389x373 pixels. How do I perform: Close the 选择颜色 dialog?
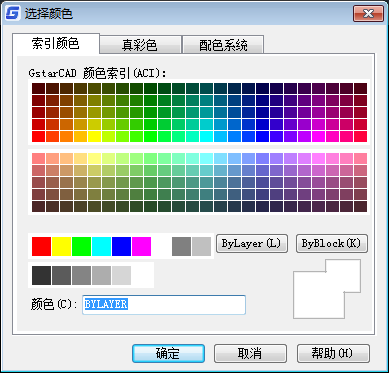pyautogui.click(x=368, y=14)
